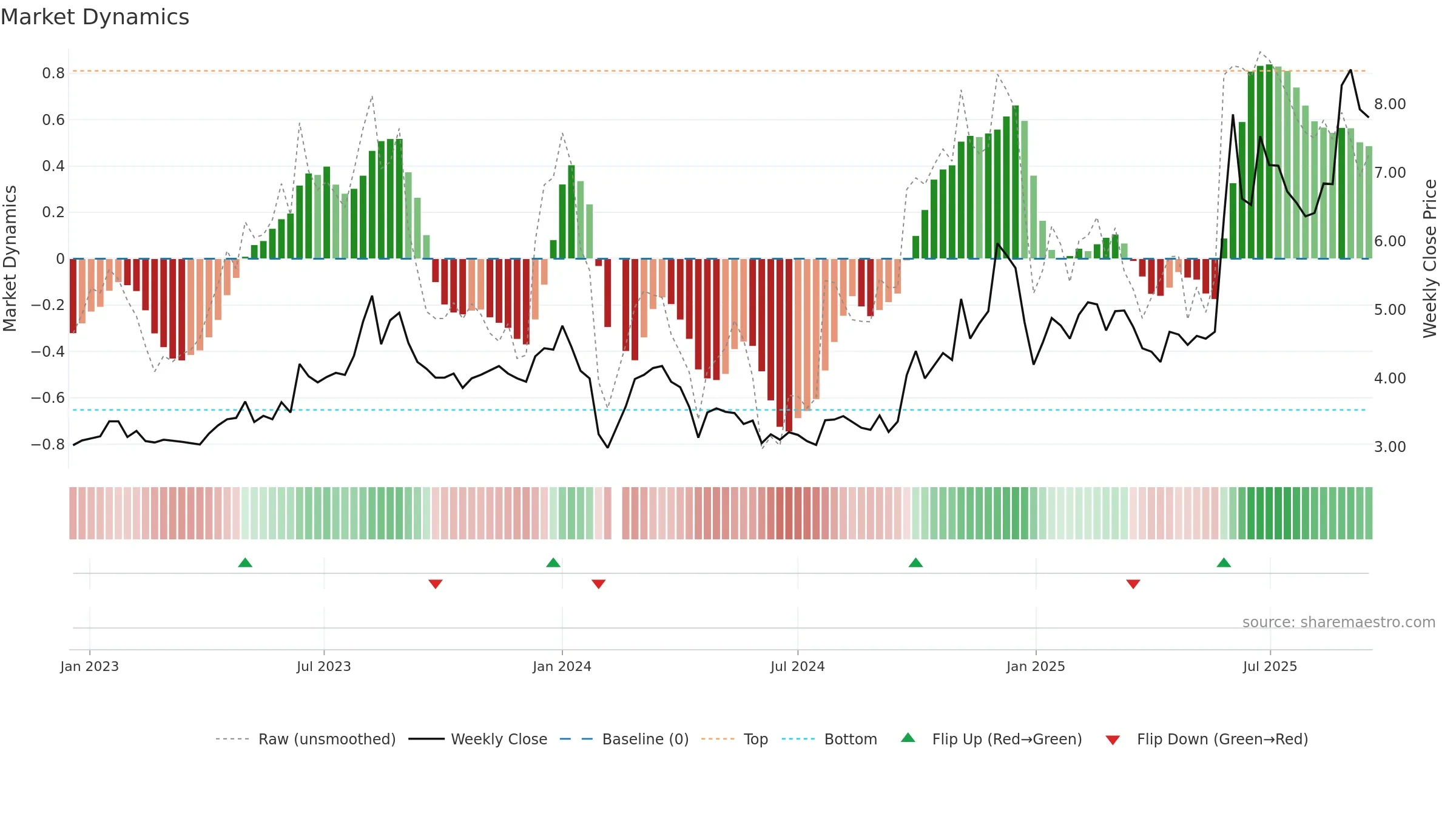Select the red flip-down marker after Jul 2023
1456x819 pixels.
pos(436,584)
